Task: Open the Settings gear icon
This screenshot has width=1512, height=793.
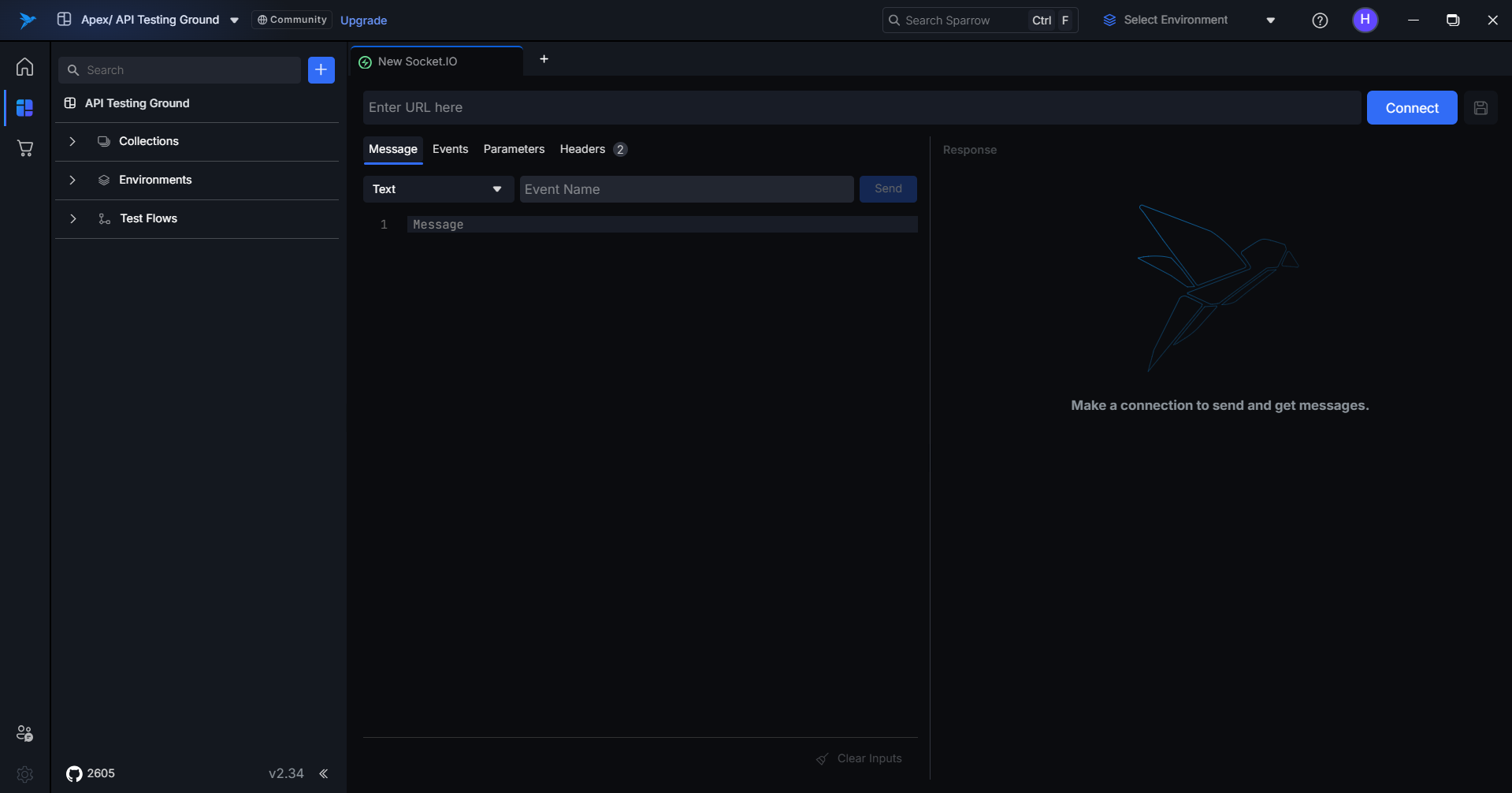Action: coord(25,774)
